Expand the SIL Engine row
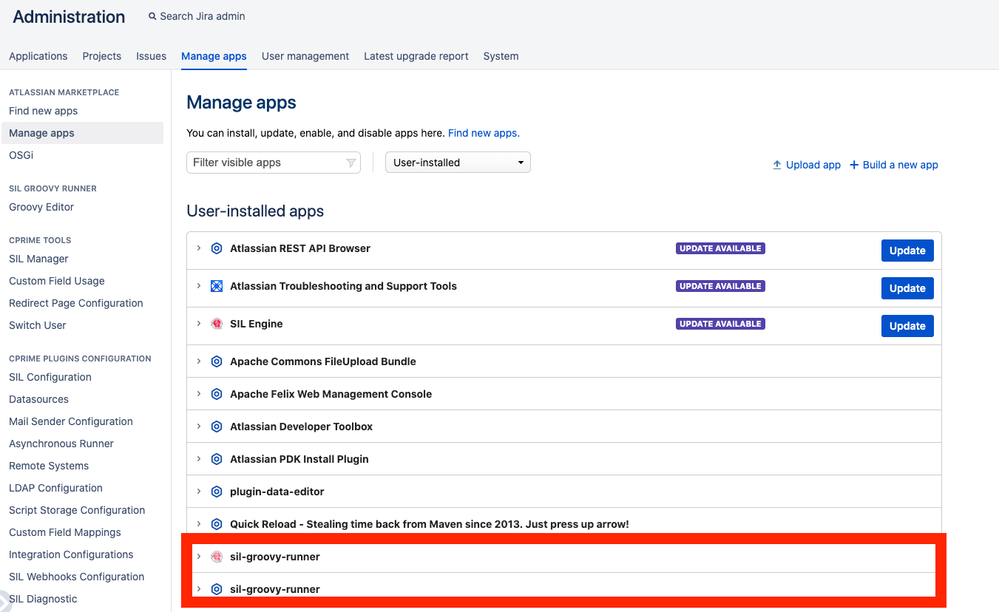The width and height of the screenshot is (999, 612). pyautogui.click(x=199, y=324)
